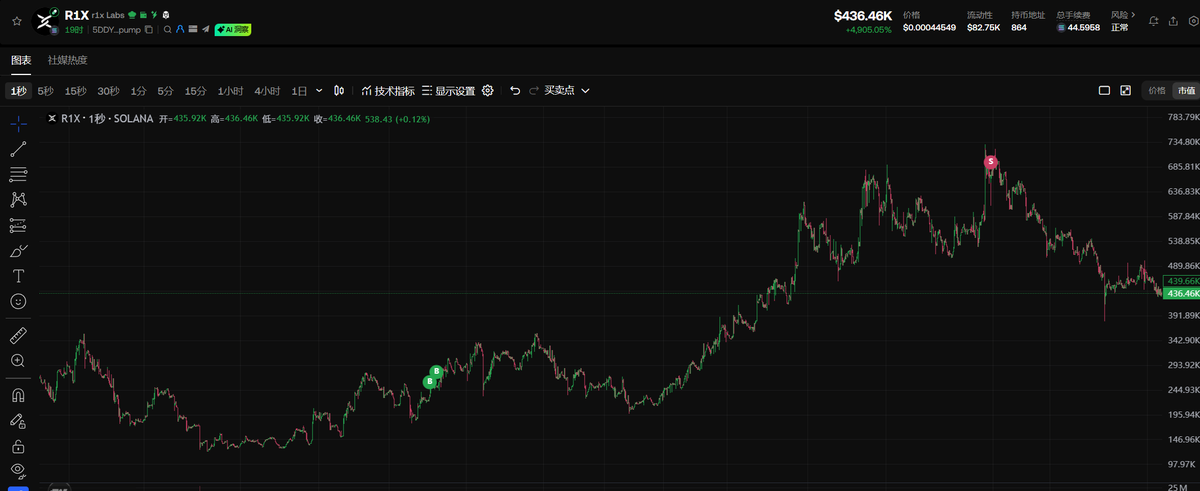Toggle fullscreen chart mode icon
The height and width of the screenshot is (491, 1200).
(1125, 91)
